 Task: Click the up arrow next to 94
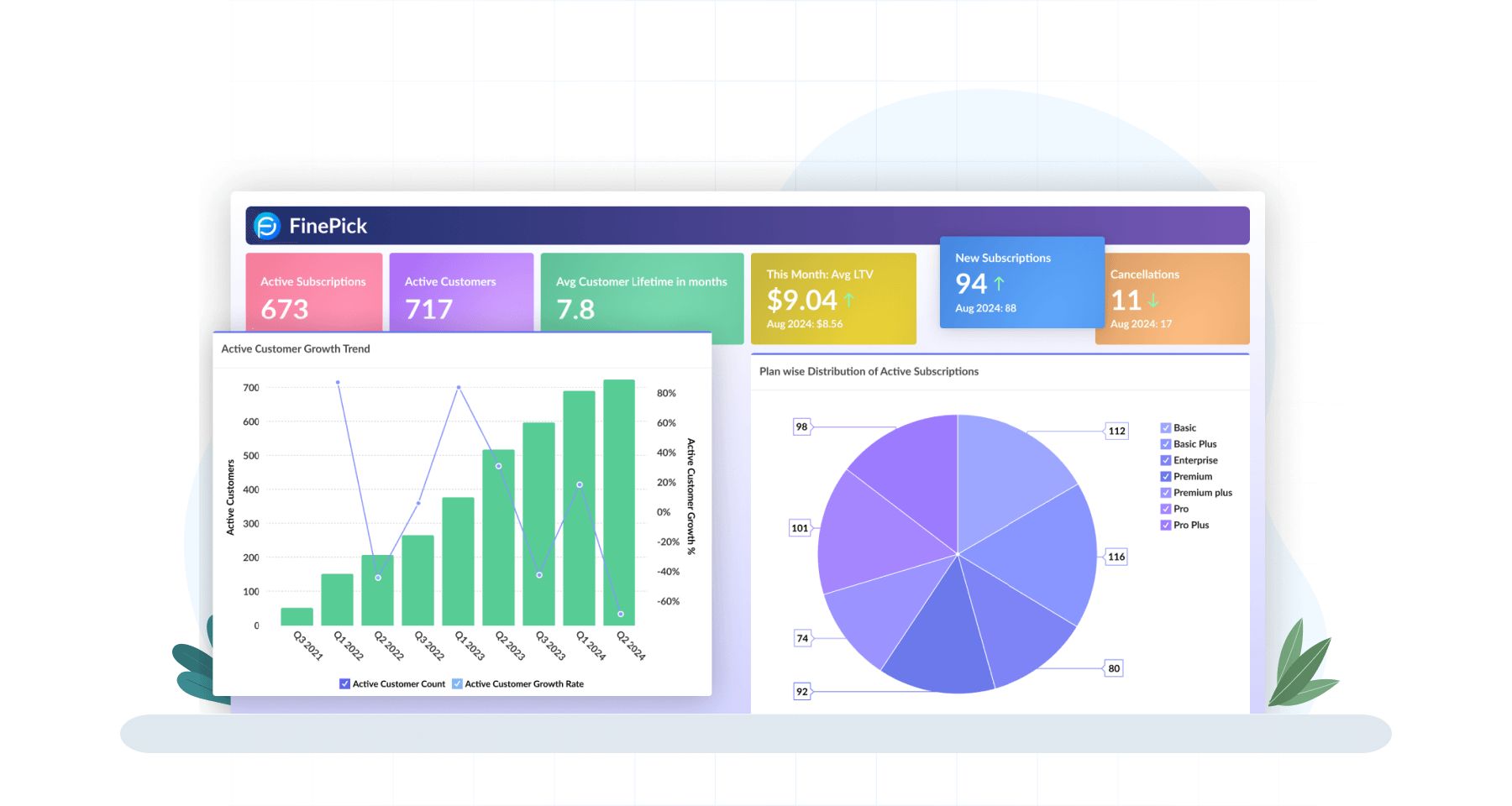(999, 284)
